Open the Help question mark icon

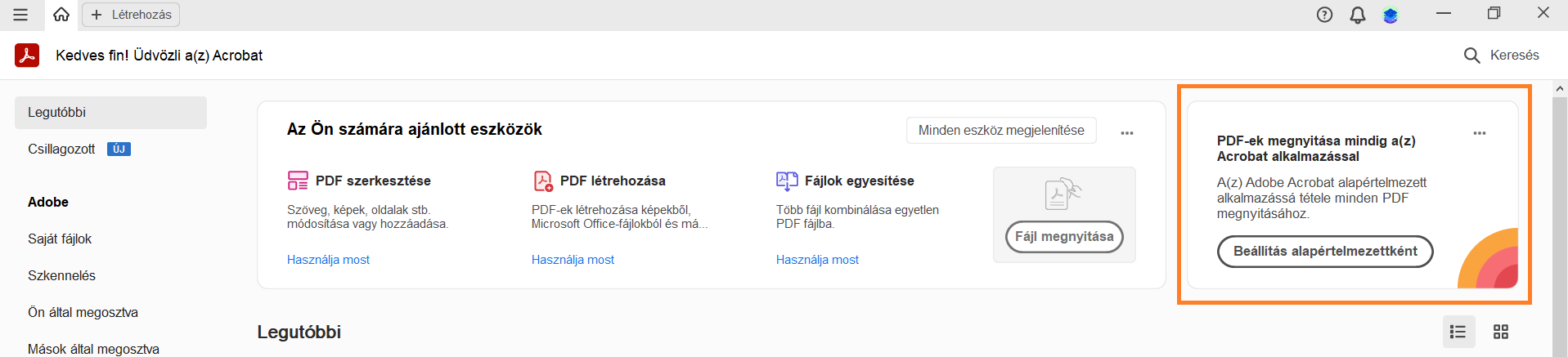(1324, 15)
